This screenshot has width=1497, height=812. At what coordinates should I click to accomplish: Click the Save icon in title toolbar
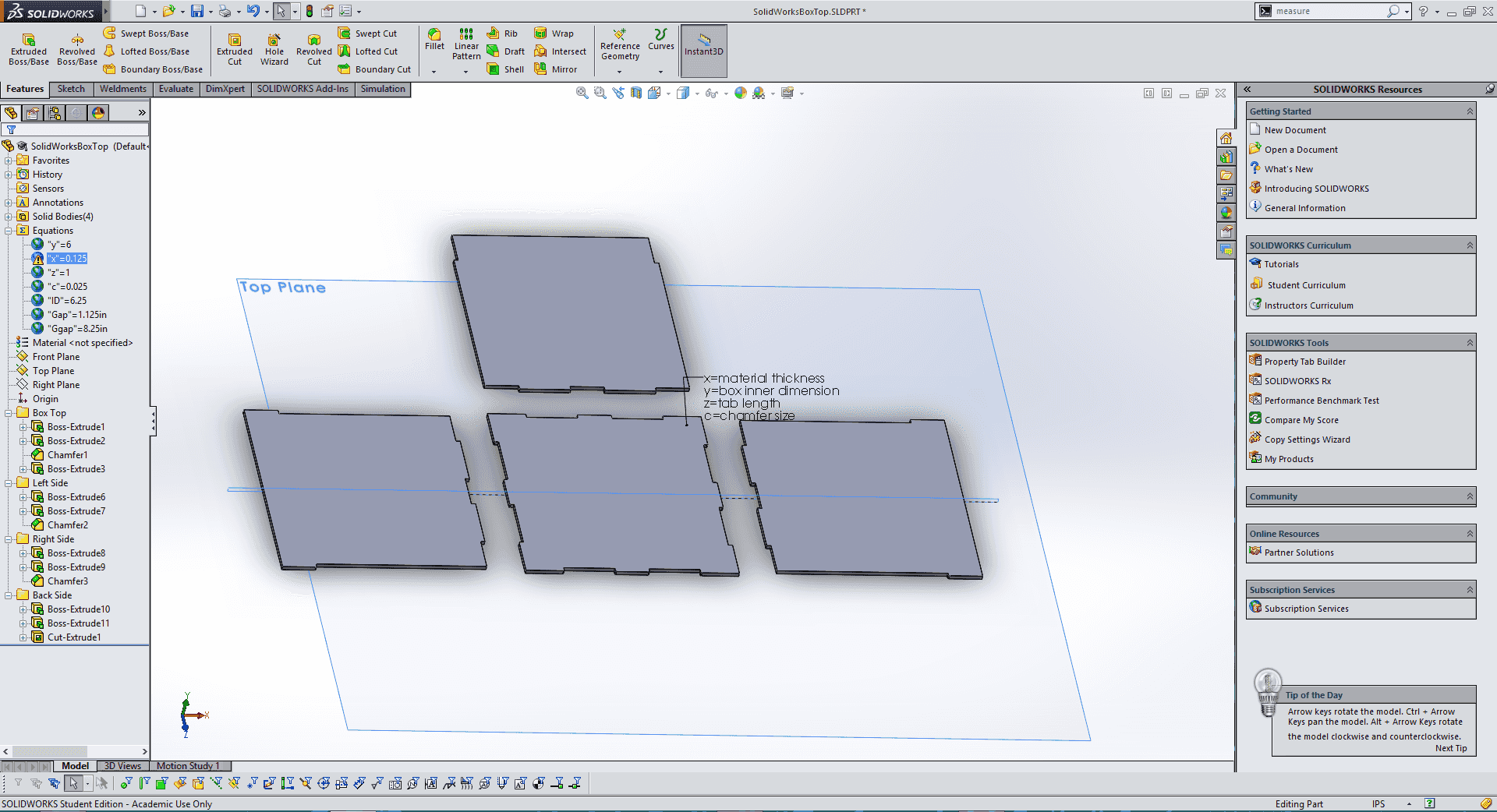(x=197, y=11)
